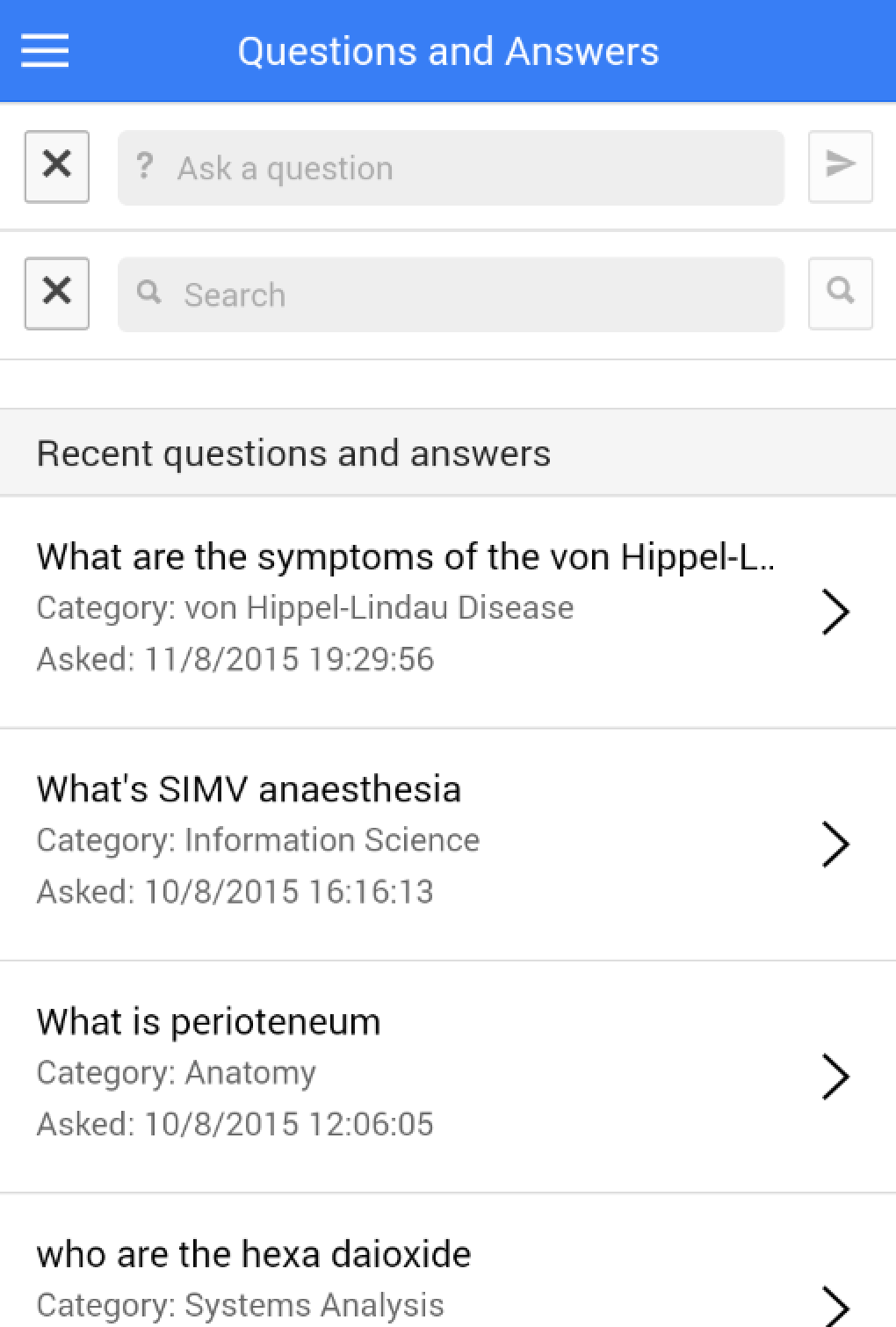896x1327 pixels.
Task: Clear the Ask a question field
Action: [x=57, y=166]
